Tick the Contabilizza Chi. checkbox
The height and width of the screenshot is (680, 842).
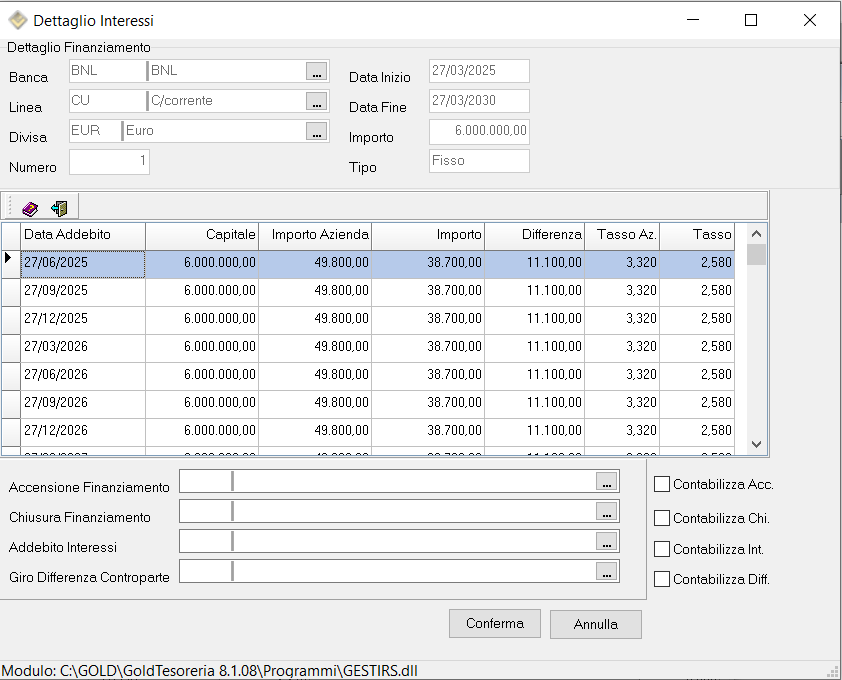point(662,518)
